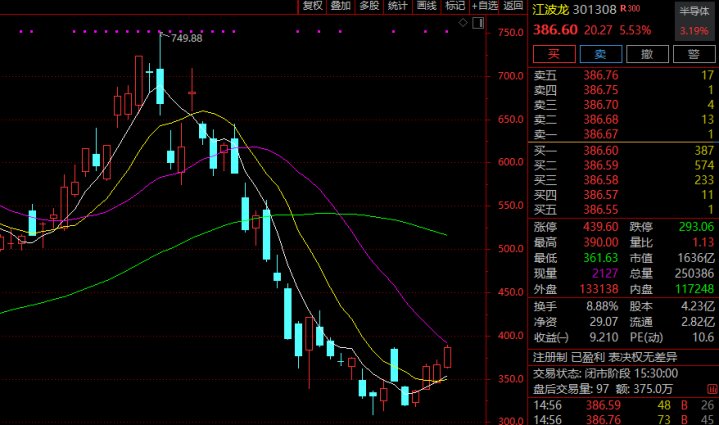Open the R300 margin trading badge
Viewport: 719px width, 425px height.
point(630,8)
